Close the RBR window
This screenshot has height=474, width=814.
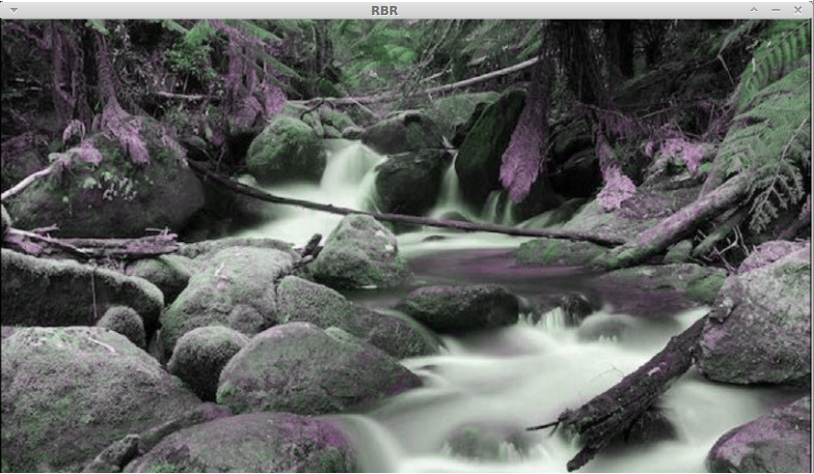tap(798, 9)
